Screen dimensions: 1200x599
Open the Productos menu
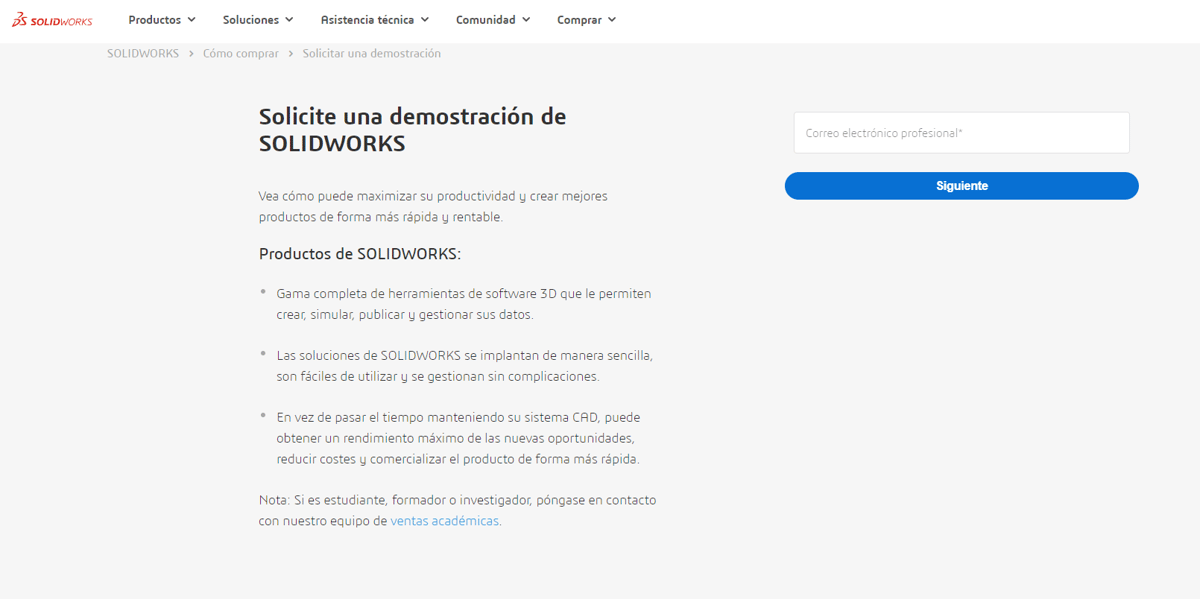pyautogui.click(x=162, y=20)
